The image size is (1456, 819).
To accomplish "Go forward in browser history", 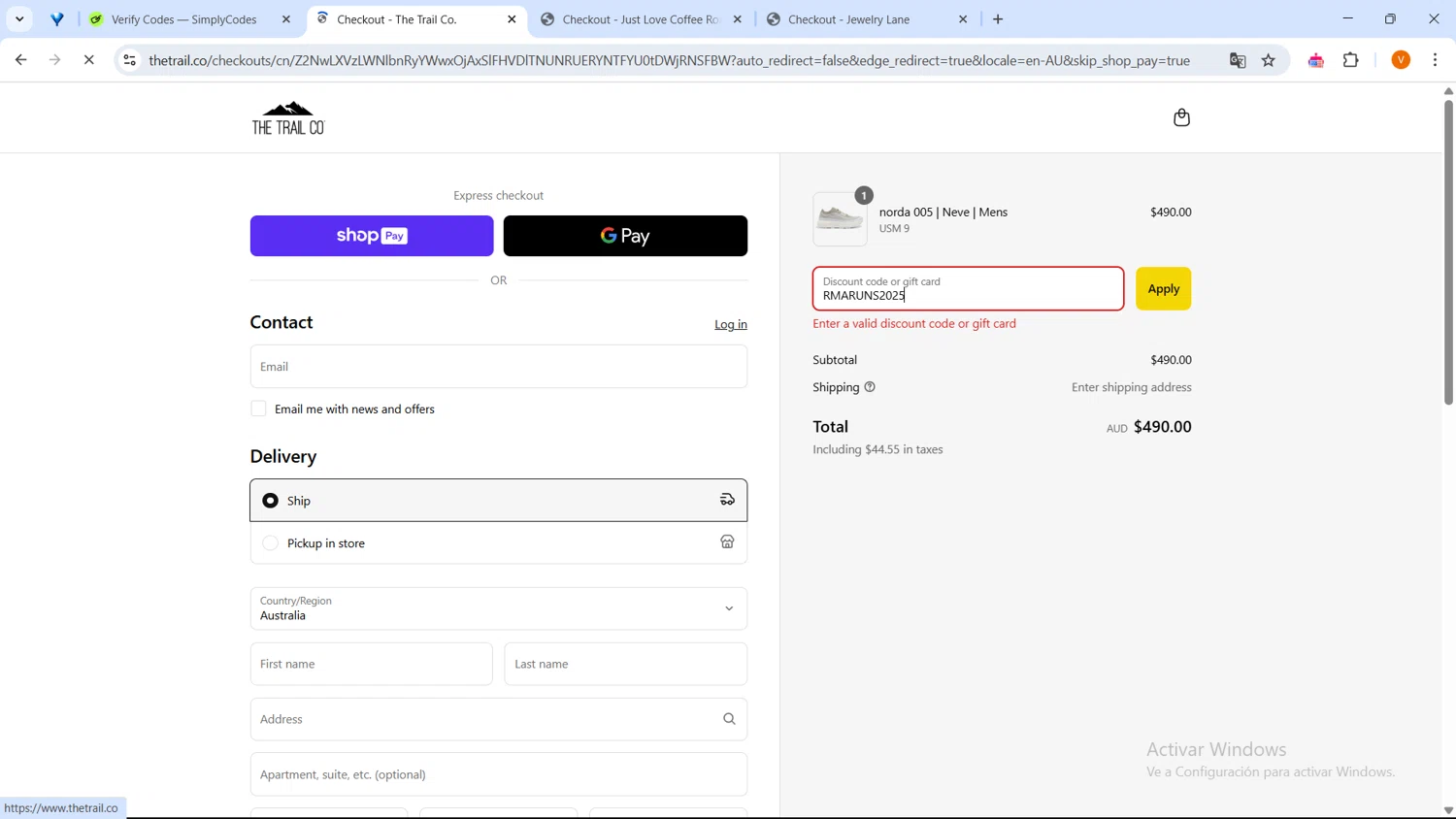I will 55,60.
